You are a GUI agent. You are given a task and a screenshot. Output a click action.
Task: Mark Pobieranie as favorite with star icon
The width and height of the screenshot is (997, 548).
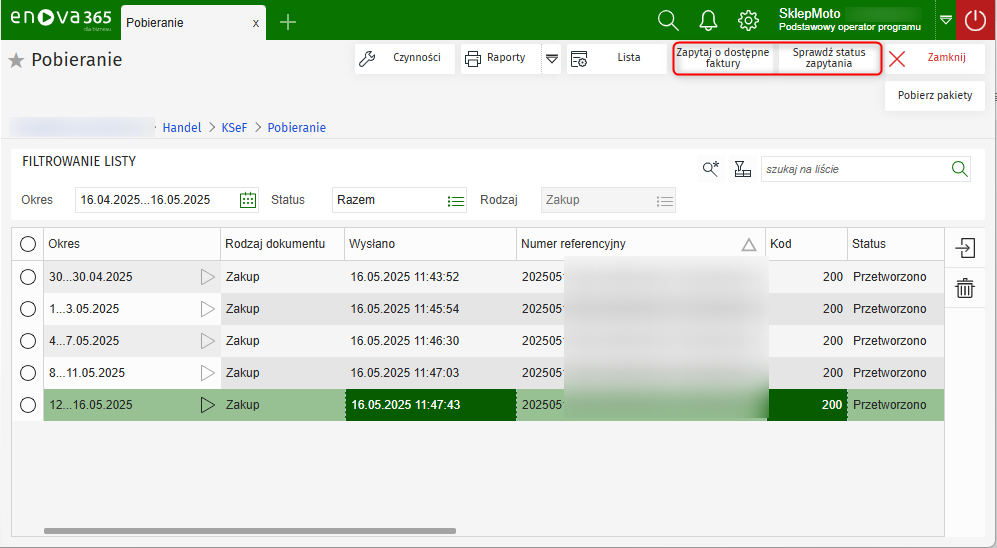pos(16,61)
